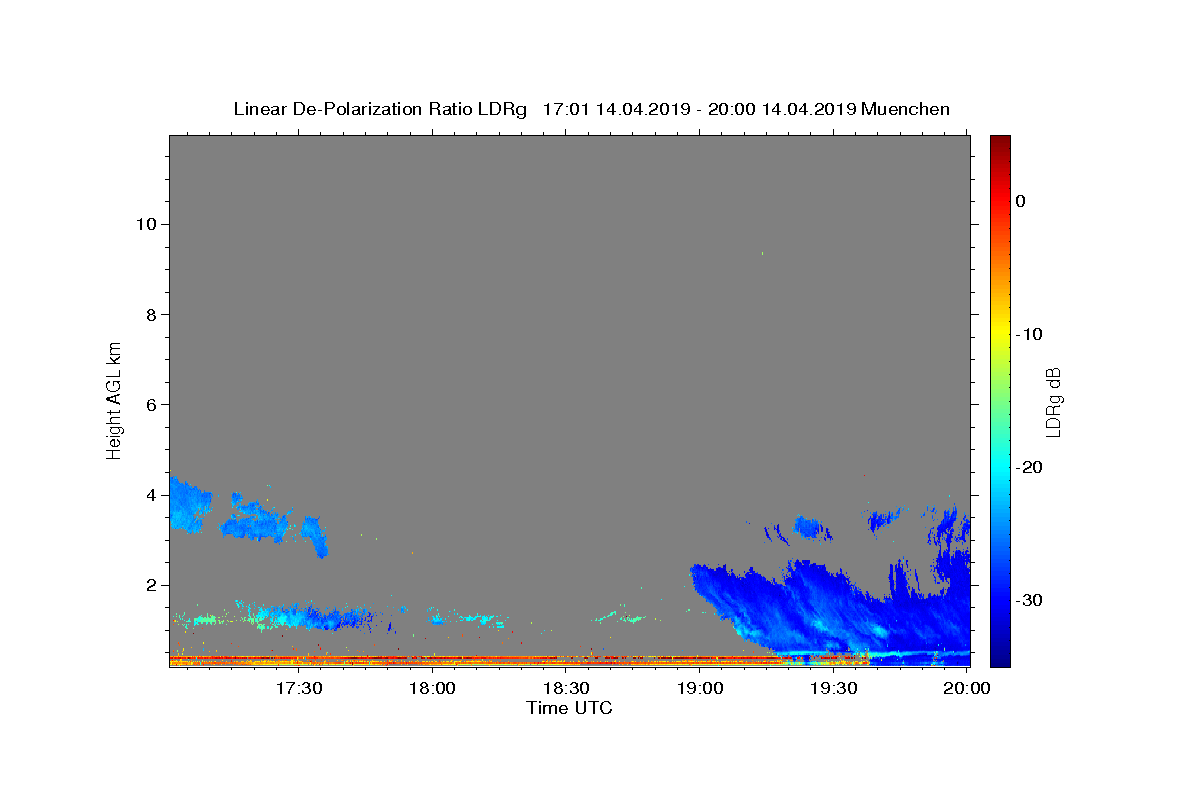Click the colorbar value -30
Image resolution: width=1200 pixels, height=800 pixels.
tap(1029, 600)
